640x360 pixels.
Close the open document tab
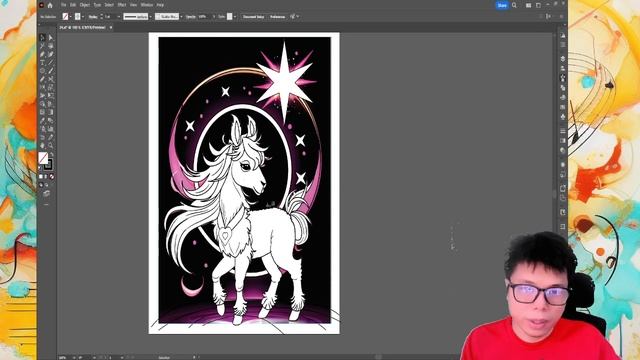coord(111,27)
